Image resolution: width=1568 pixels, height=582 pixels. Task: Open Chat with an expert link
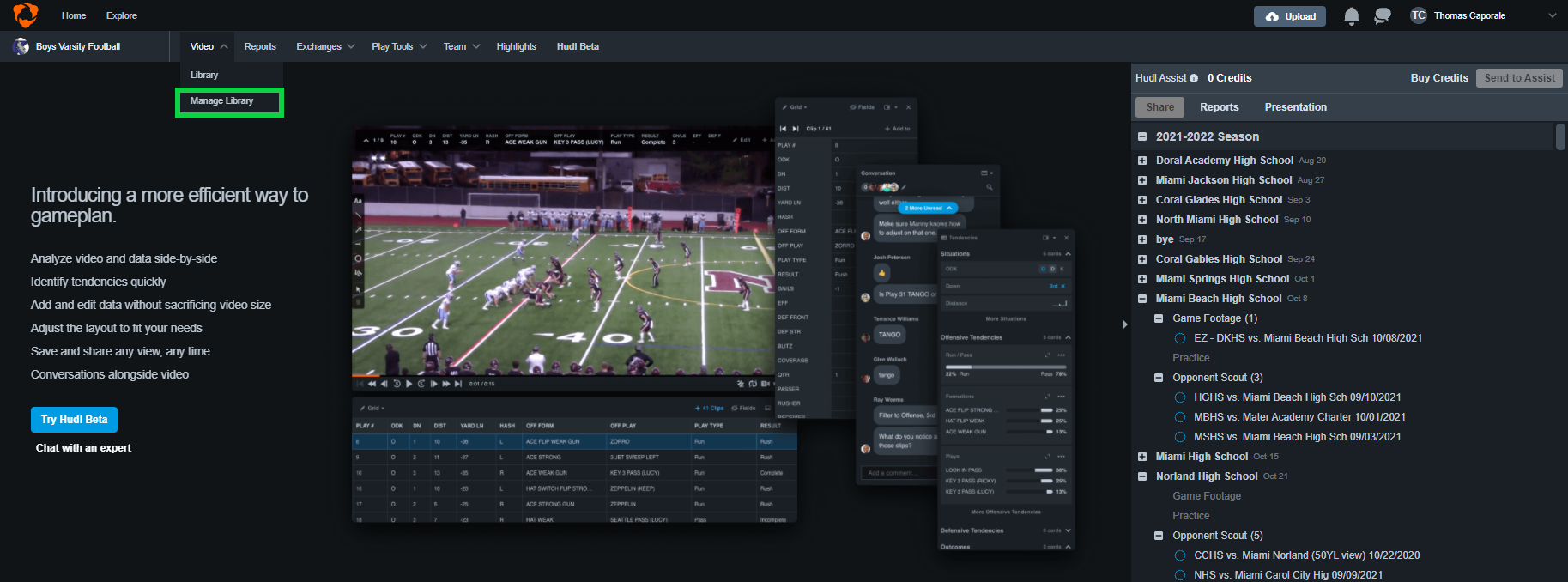pos(83,448)
